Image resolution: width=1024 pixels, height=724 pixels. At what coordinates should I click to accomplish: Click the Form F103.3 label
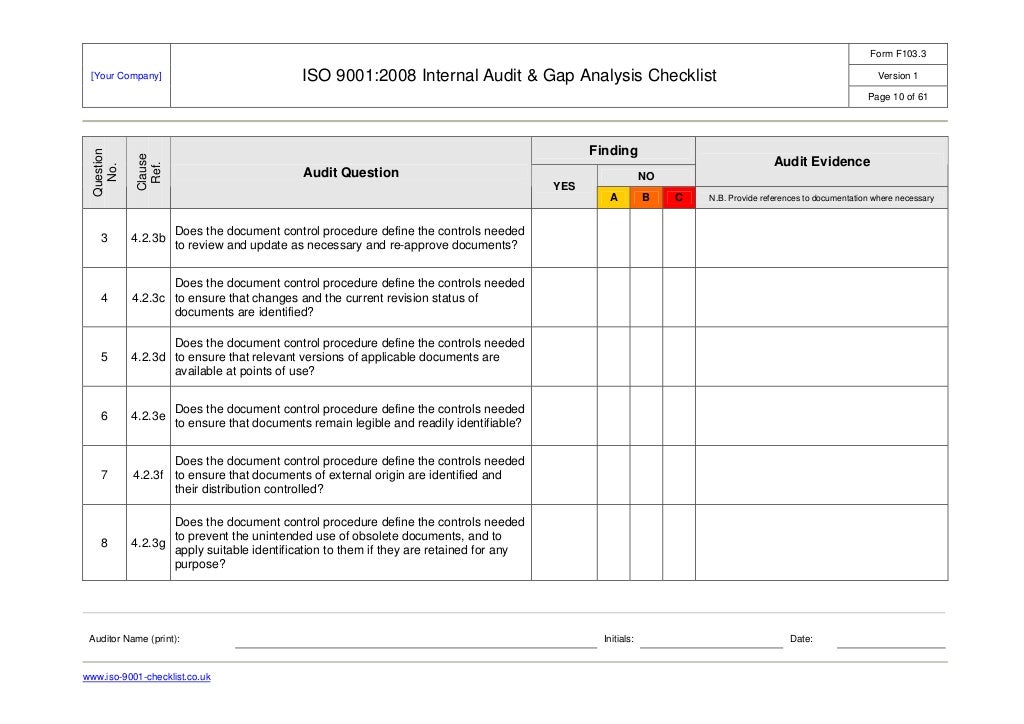point(898,54)
